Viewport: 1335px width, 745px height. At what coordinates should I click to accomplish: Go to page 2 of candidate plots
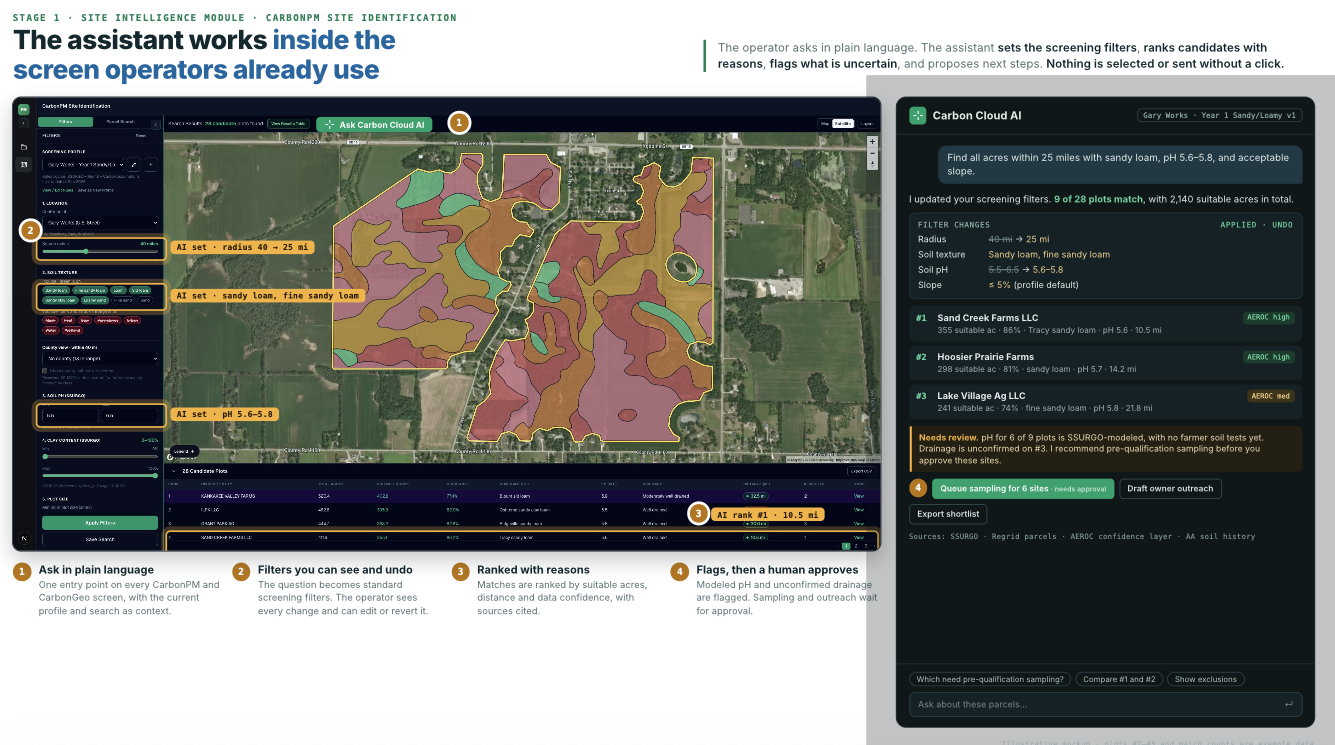855,546
